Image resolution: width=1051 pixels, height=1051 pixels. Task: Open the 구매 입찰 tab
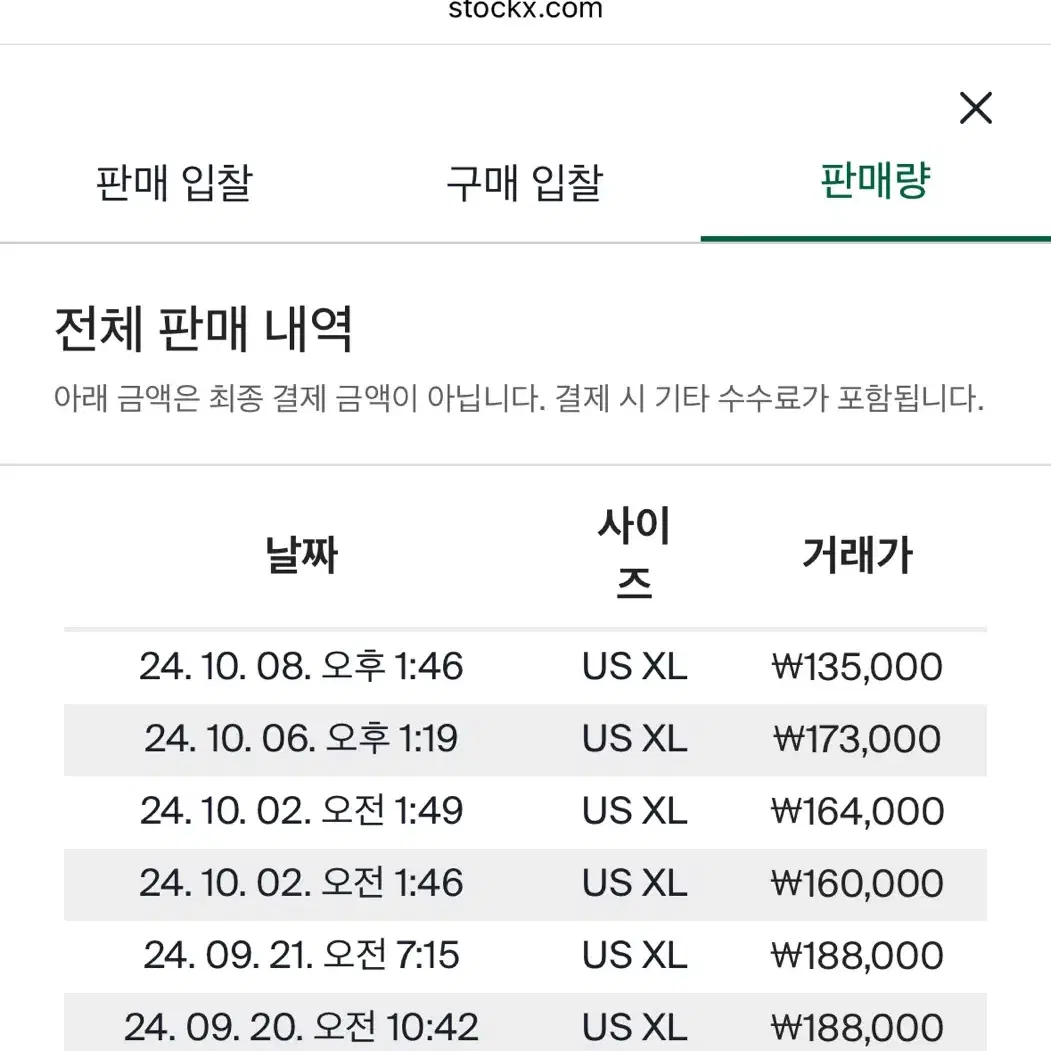[525, 182]
